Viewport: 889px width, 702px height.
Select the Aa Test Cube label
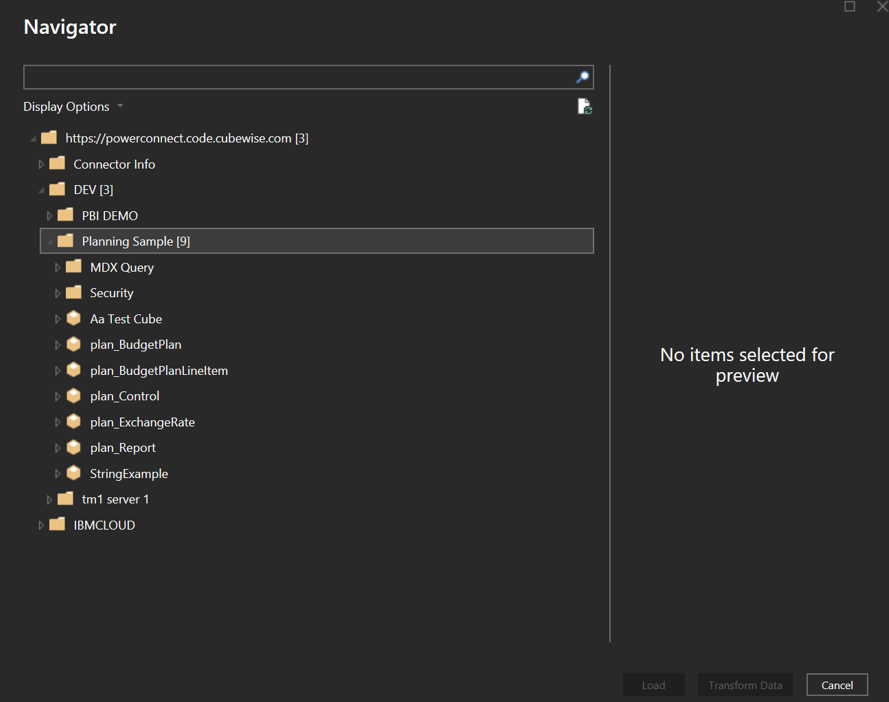126,319
